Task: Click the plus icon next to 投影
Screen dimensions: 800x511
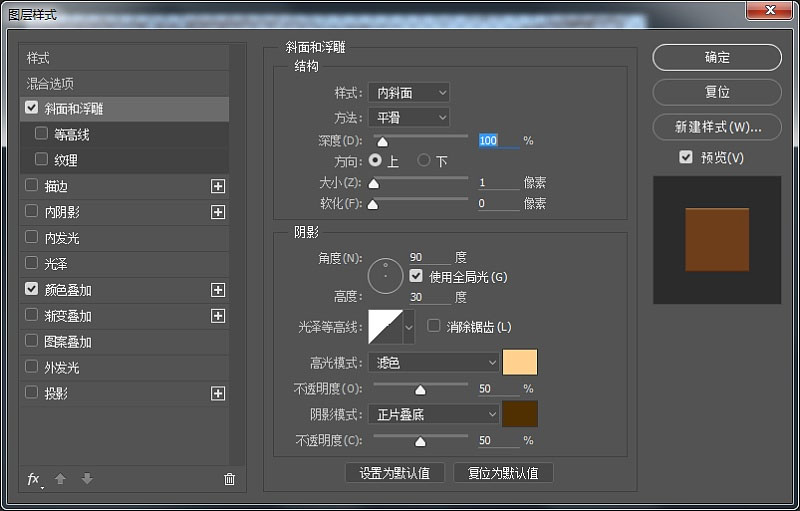Action: click(x=218, y=394)
